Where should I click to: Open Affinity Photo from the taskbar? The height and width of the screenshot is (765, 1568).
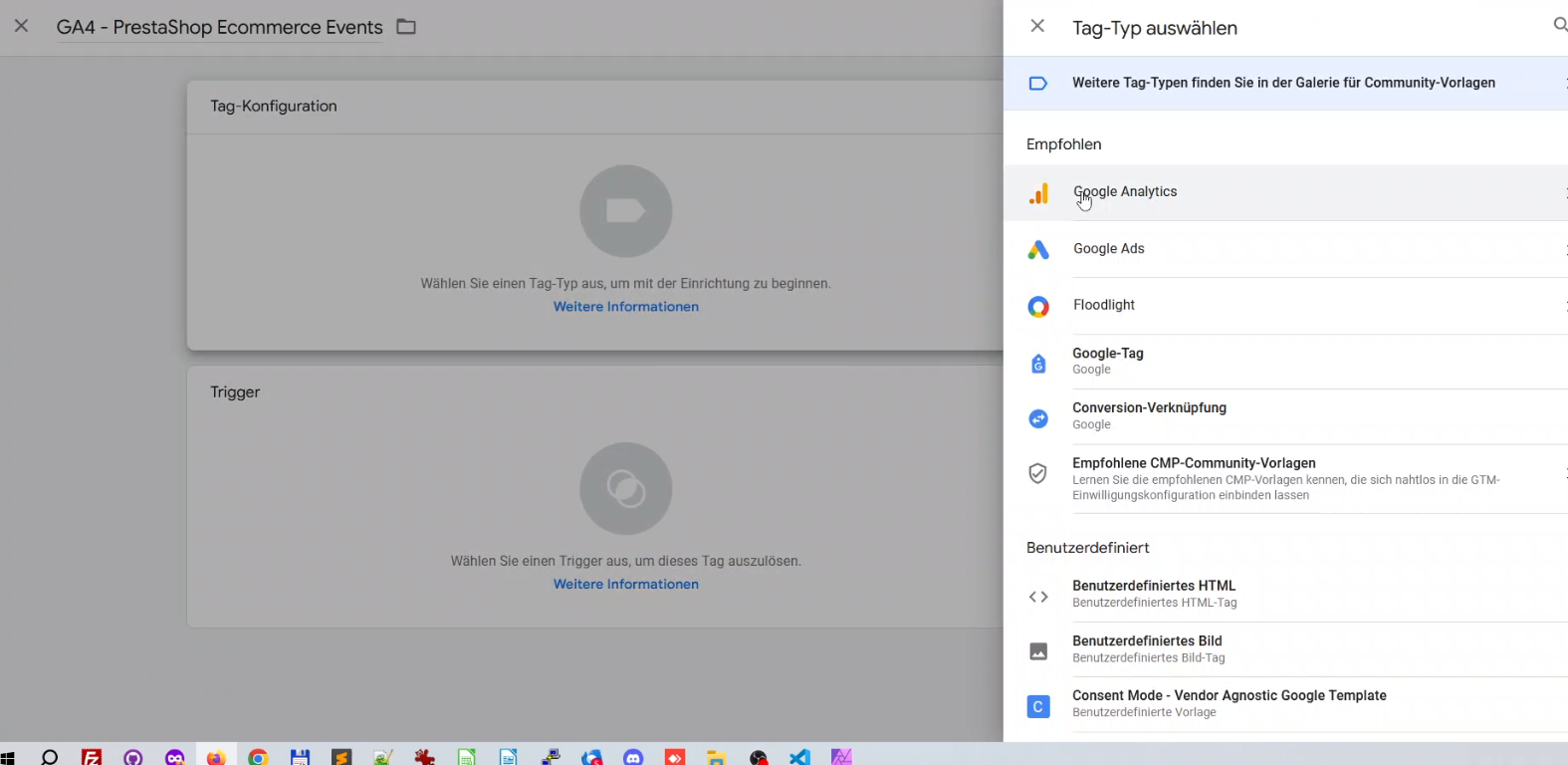click(841, 758)
